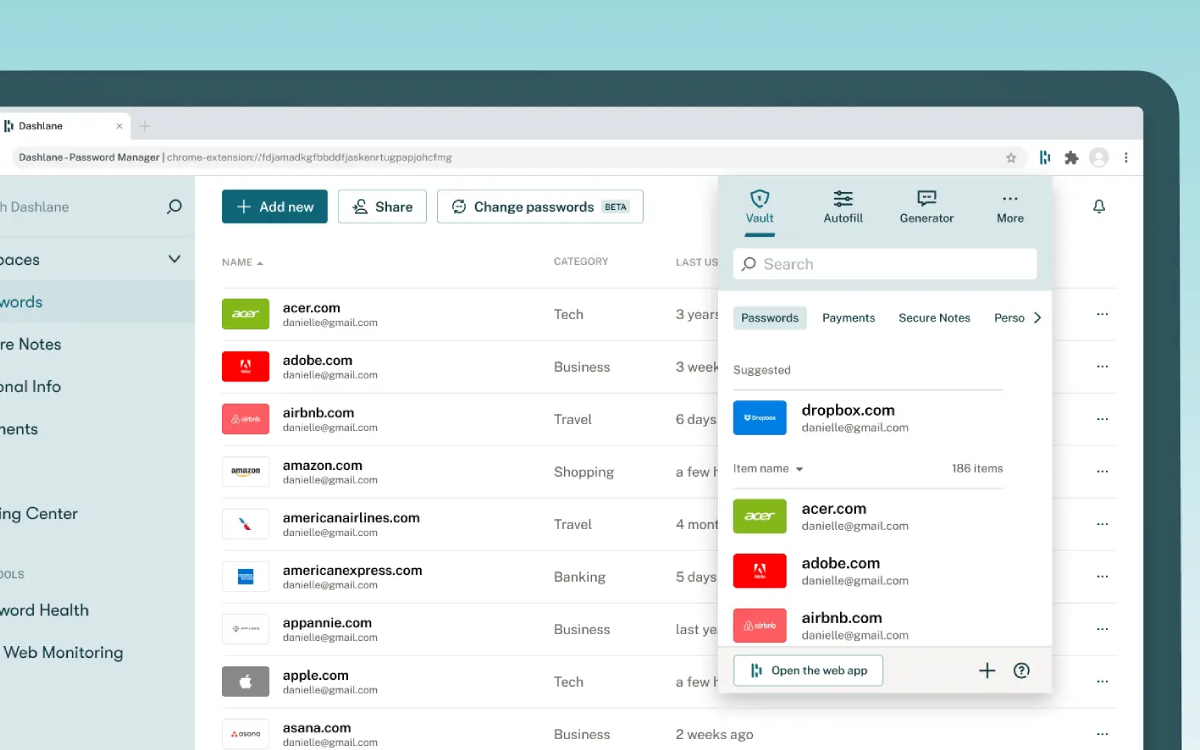Screen dimensions: 1200x750
Task: Open Web Monitoring in the sidebar
Action: 62,652
